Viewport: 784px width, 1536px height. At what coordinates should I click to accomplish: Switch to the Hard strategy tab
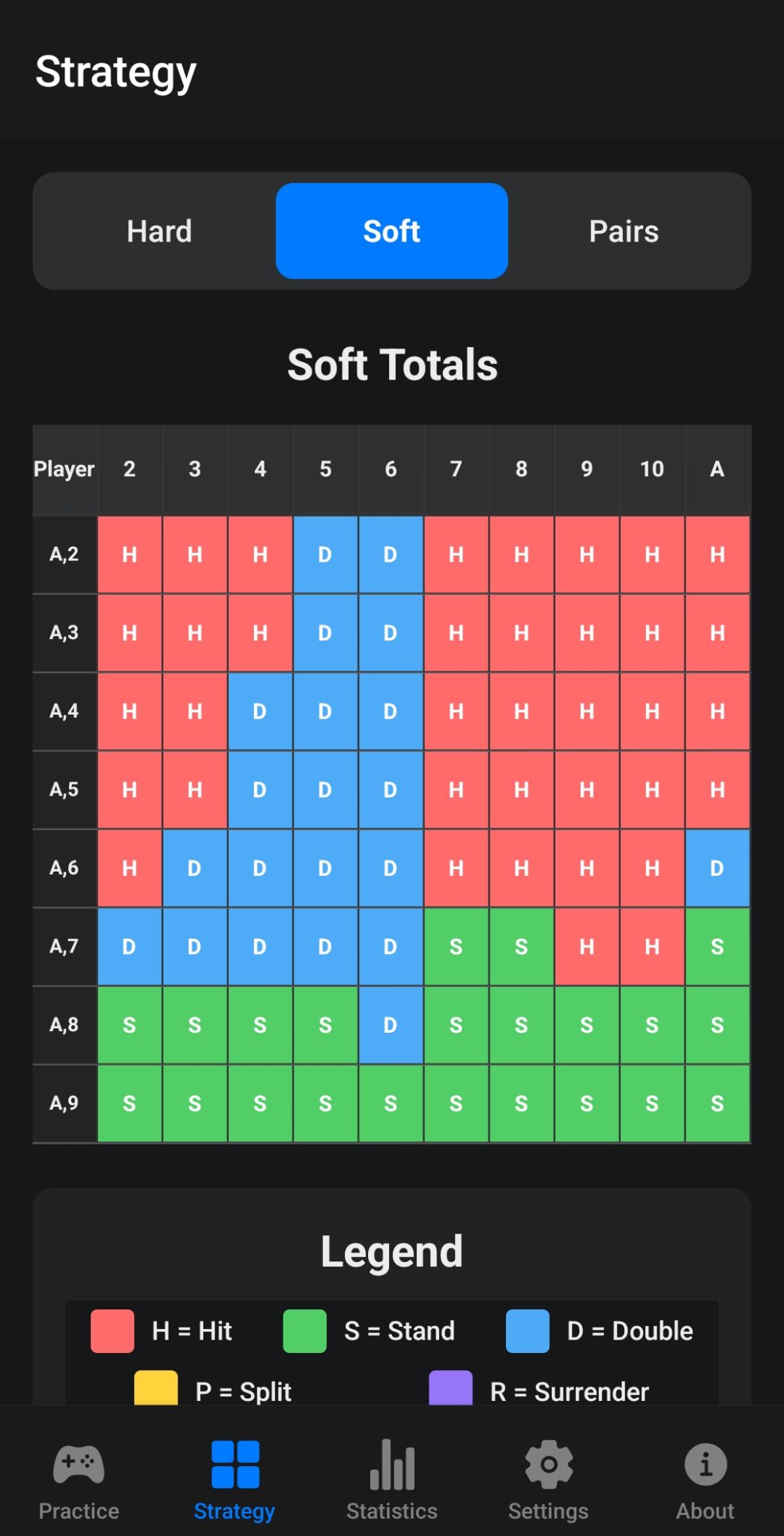[x=159, y=231]
